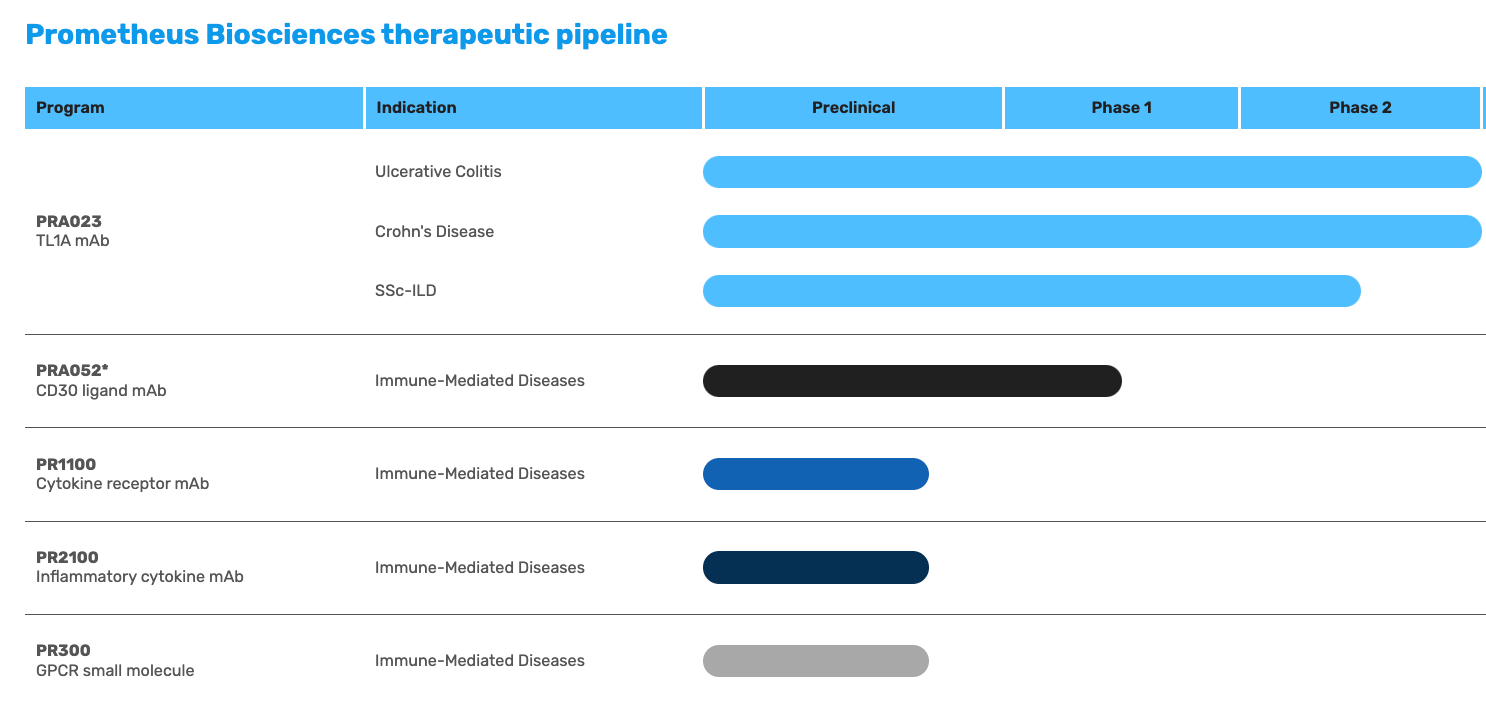Click the PRA023 program name
Viewport: 1486px width, 706px height.
[x=69, y=221]
